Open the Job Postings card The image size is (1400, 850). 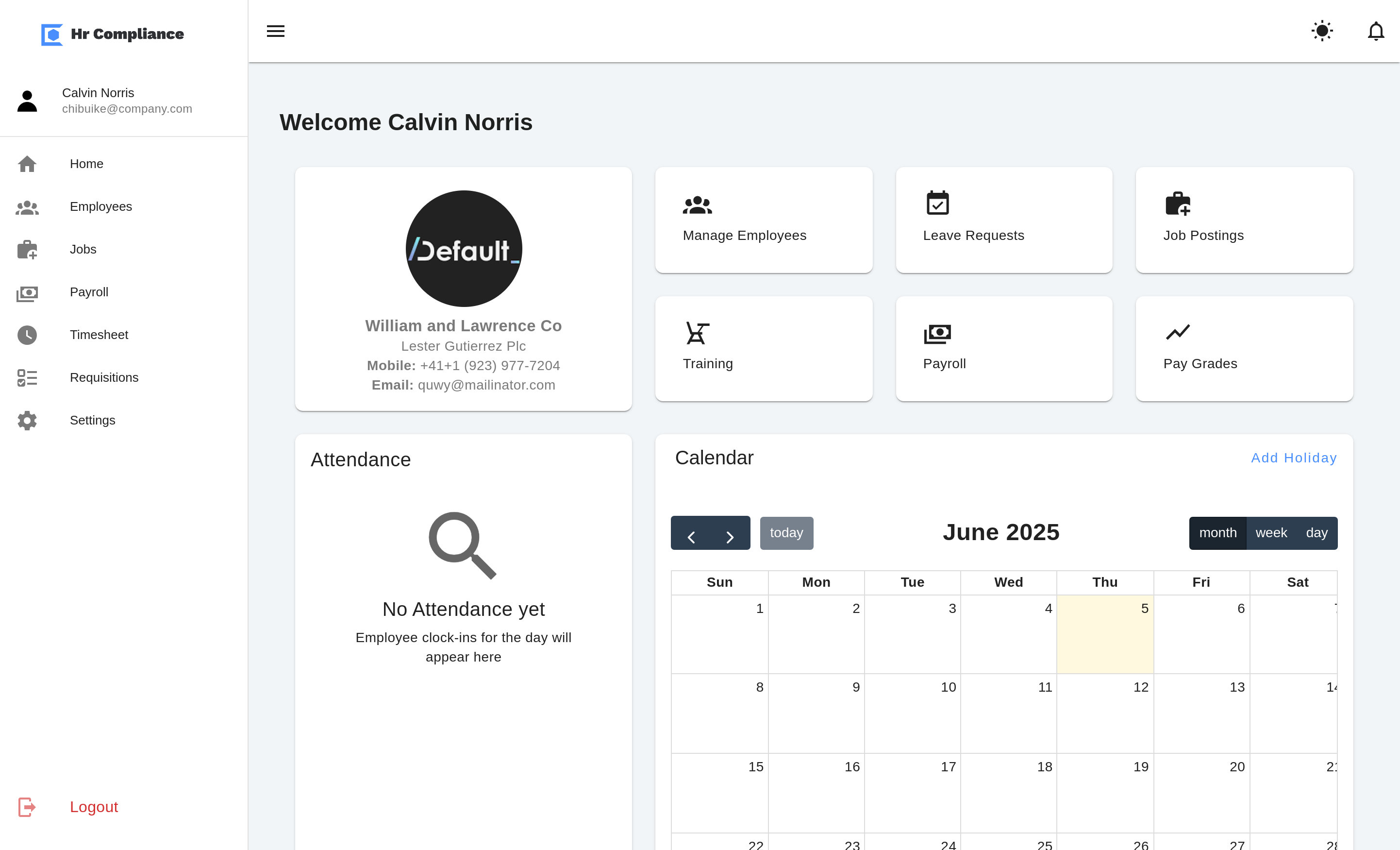point(1244,220)
